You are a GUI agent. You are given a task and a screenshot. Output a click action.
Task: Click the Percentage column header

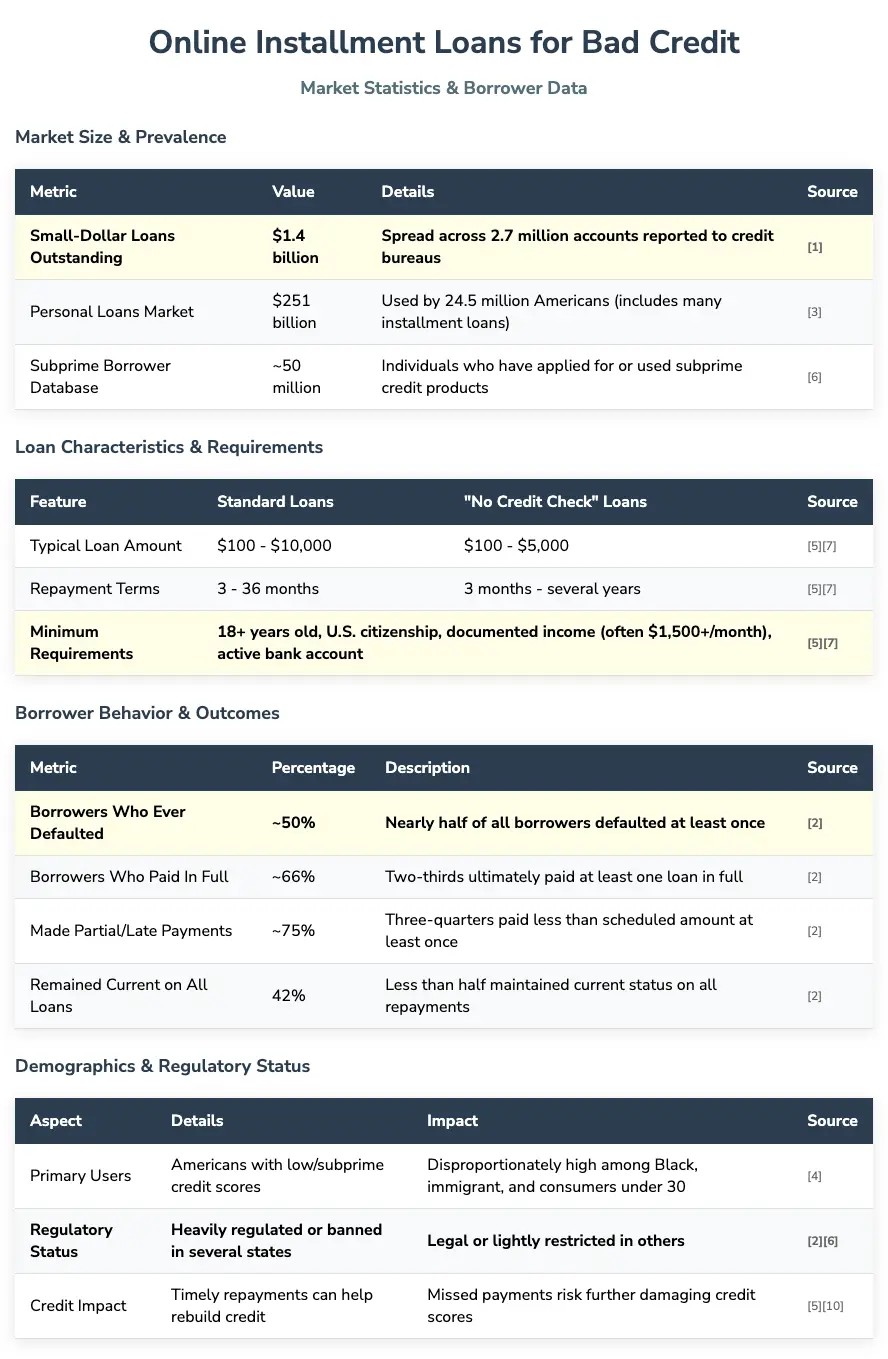[x=313, y=768]
